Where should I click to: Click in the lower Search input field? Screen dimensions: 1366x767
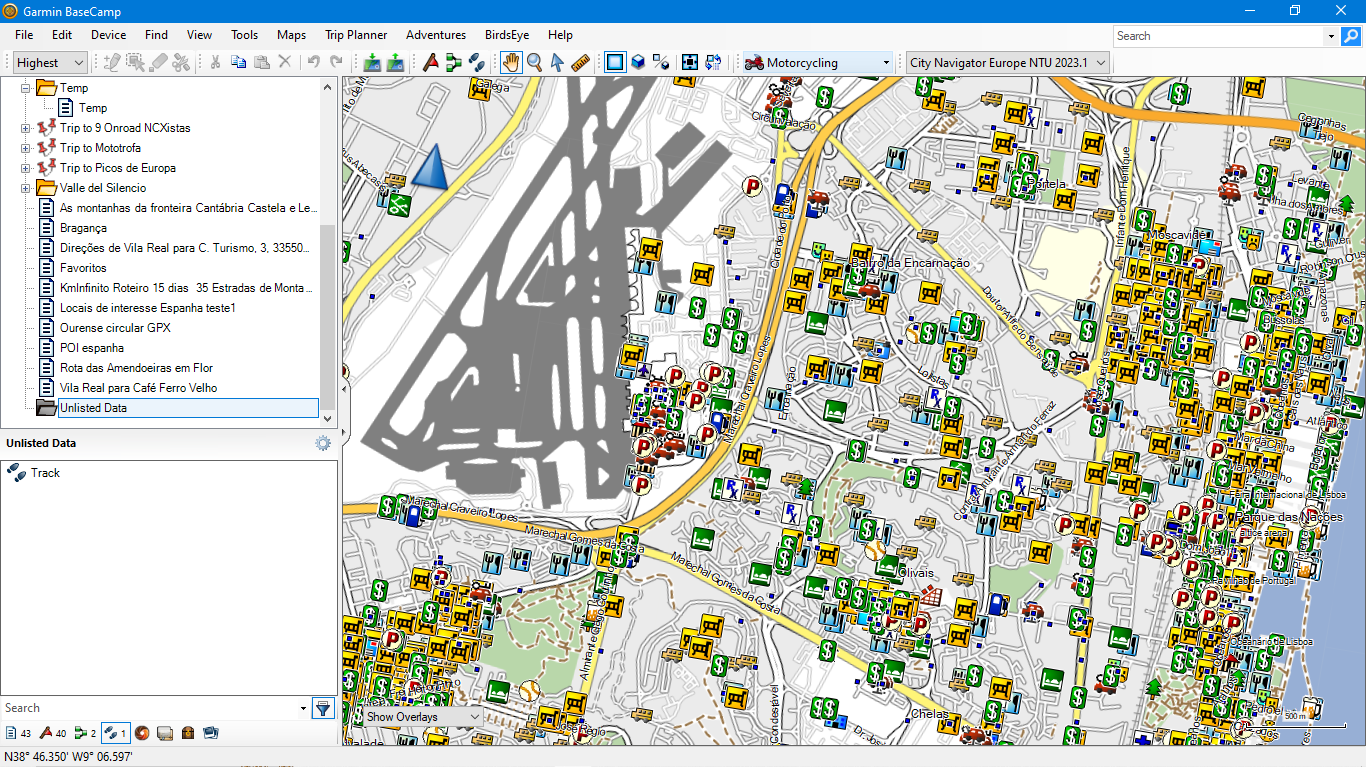pyautogui.click(x=149, y=708)
